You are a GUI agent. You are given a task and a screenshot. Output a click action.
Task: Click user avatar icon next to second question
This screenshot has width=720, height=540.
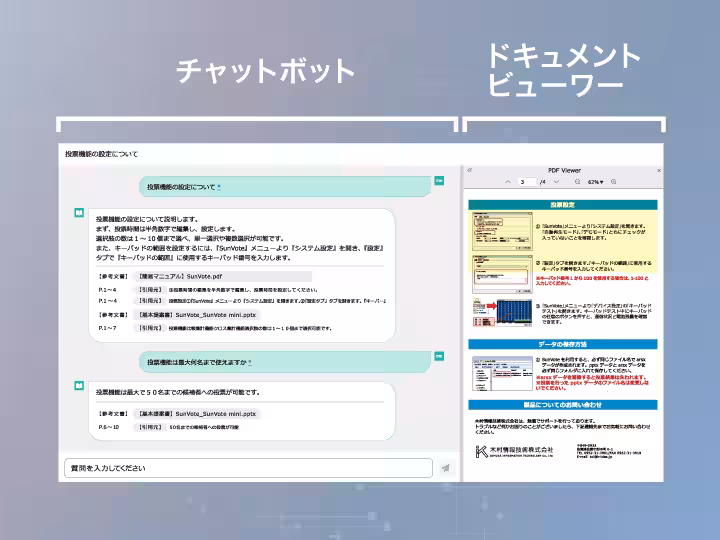[439, 356]
